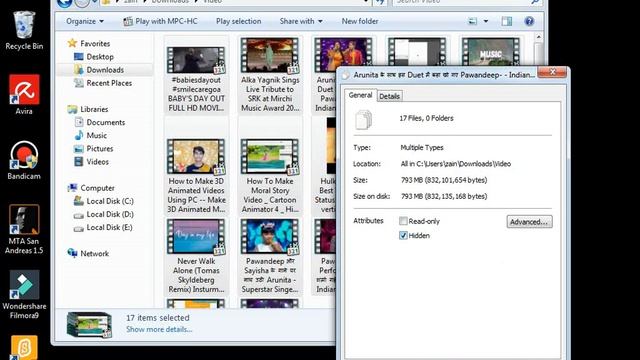Open Bandicam desktop shortcut
This screenshot has height=360, width=640.
point(24,160)
